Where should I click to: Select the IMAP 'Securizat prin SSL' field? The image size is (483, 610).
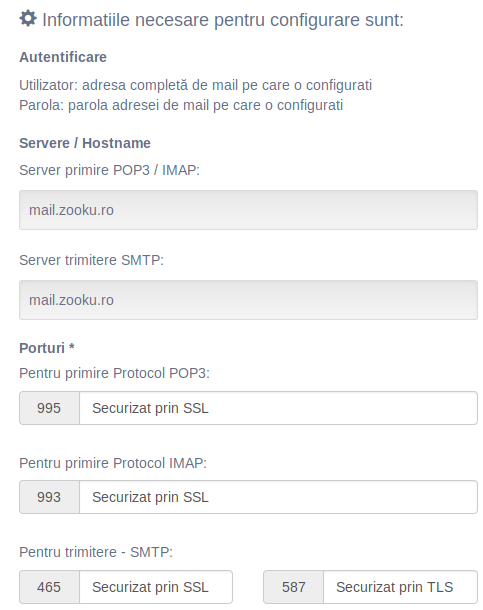278,497
